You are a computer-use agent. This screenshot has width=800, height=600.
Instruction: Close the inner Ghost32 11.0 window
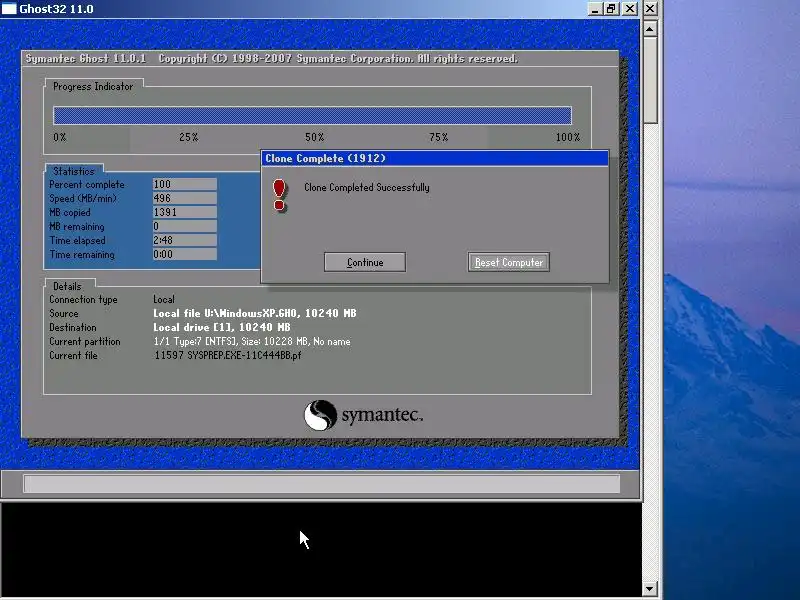tap(630, 9)
